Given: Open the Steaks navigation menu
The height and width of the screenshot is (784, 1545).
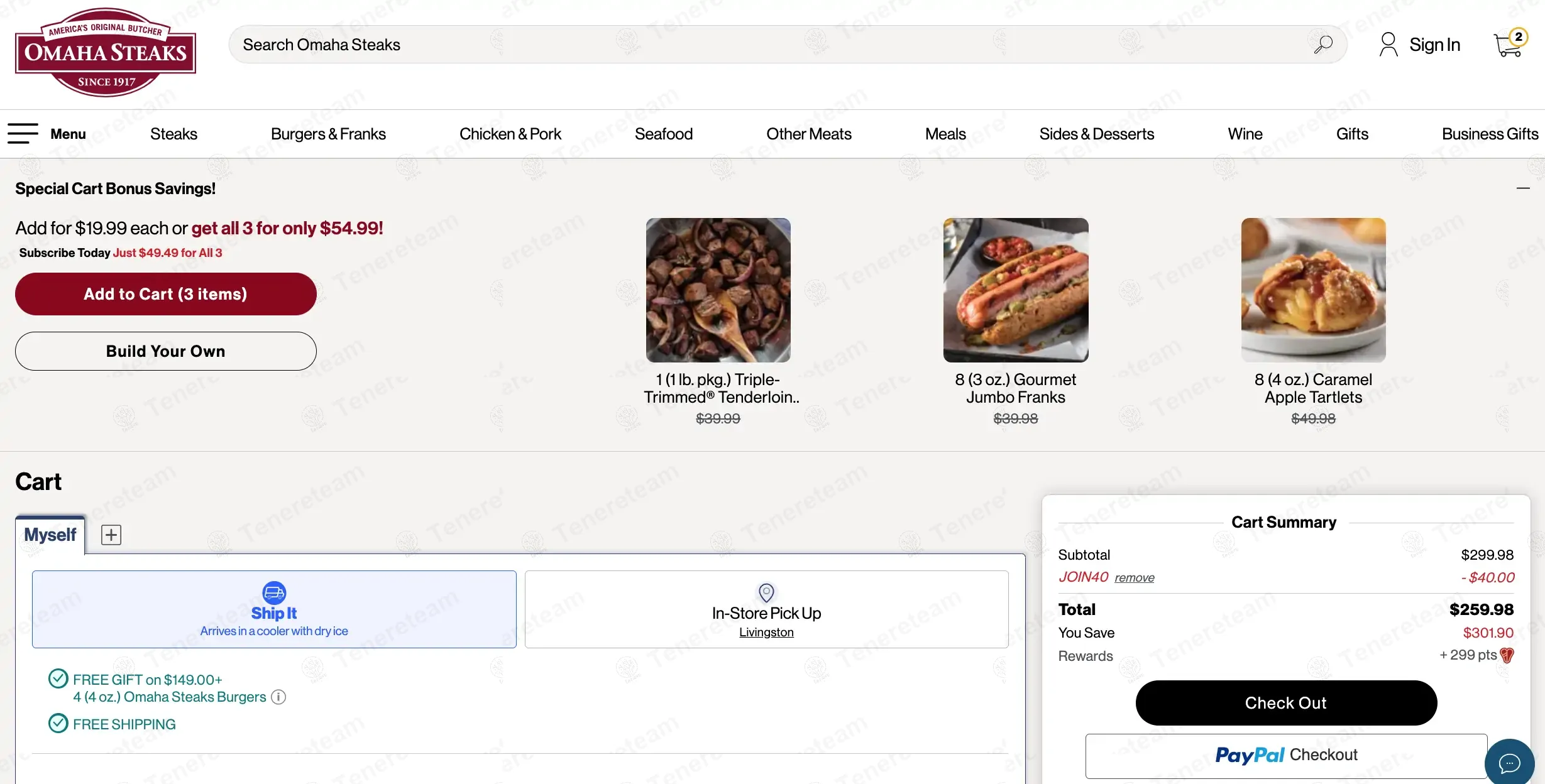Looking at the screenshot, I should pos(173,134).
